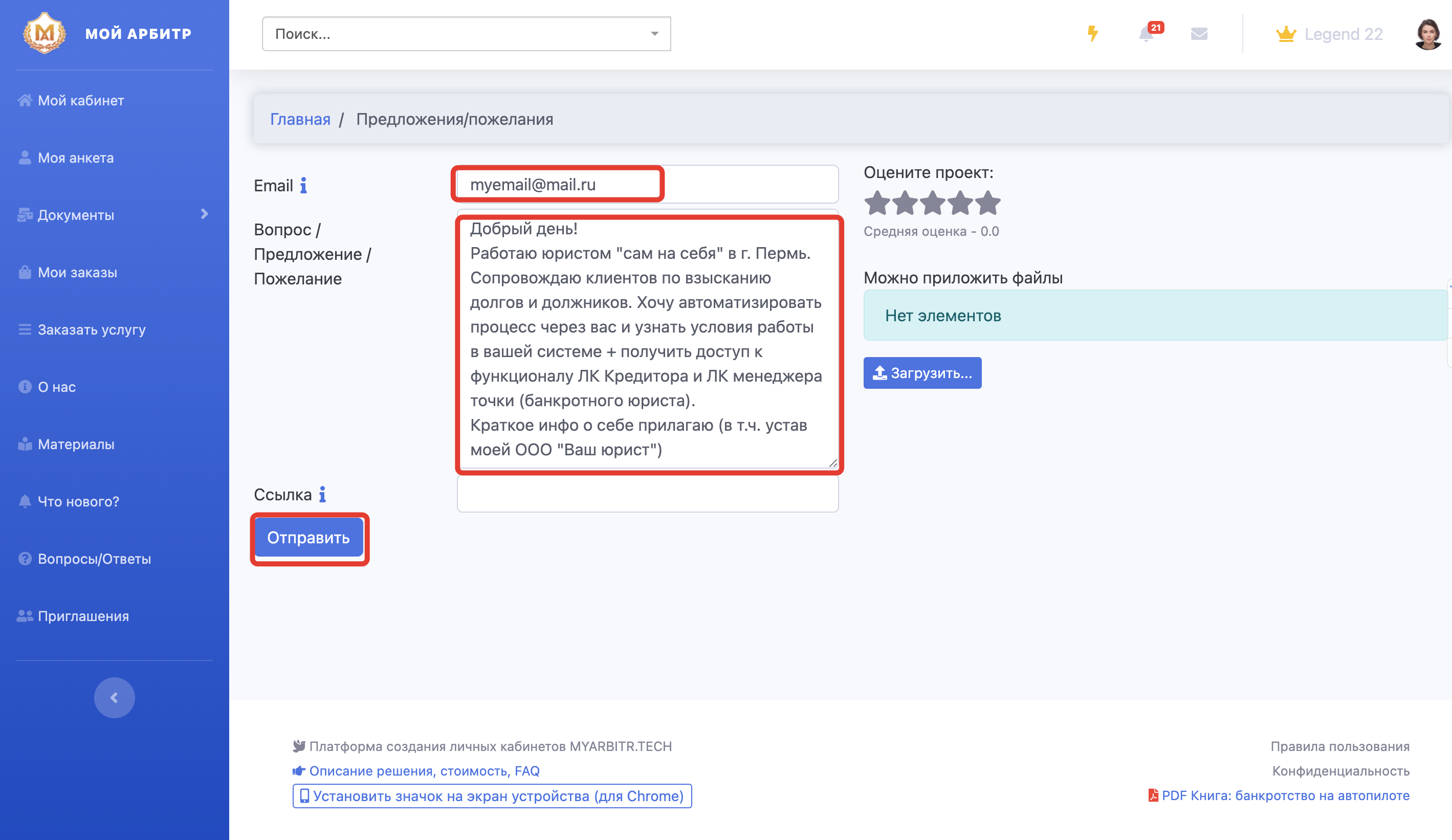Click the gold crown icon
The image size is (1452, 840).
pyautogui.click(x=1286, y=34)
